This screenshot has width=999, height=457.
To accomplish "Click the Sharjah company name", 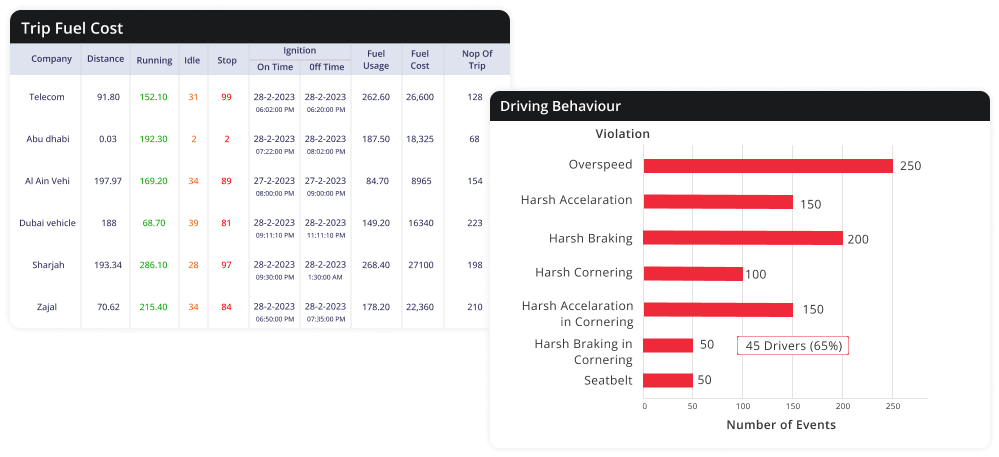I will (x=46, y=265).
